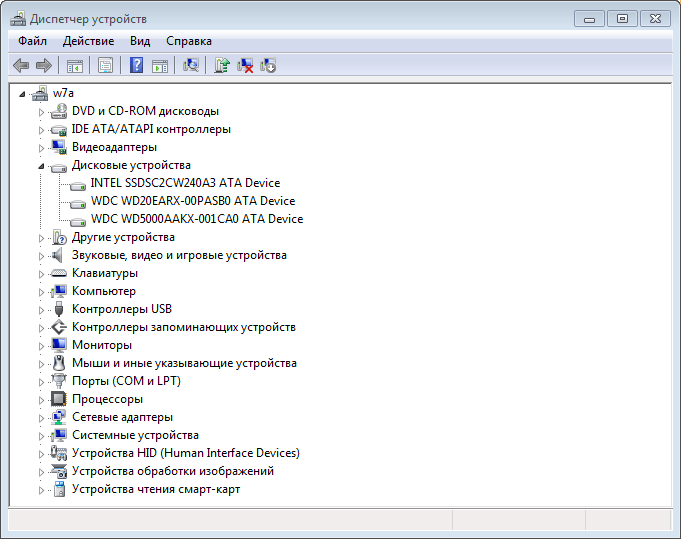Select the w7a computer name
681x539 pixels.
coord(63,93)
